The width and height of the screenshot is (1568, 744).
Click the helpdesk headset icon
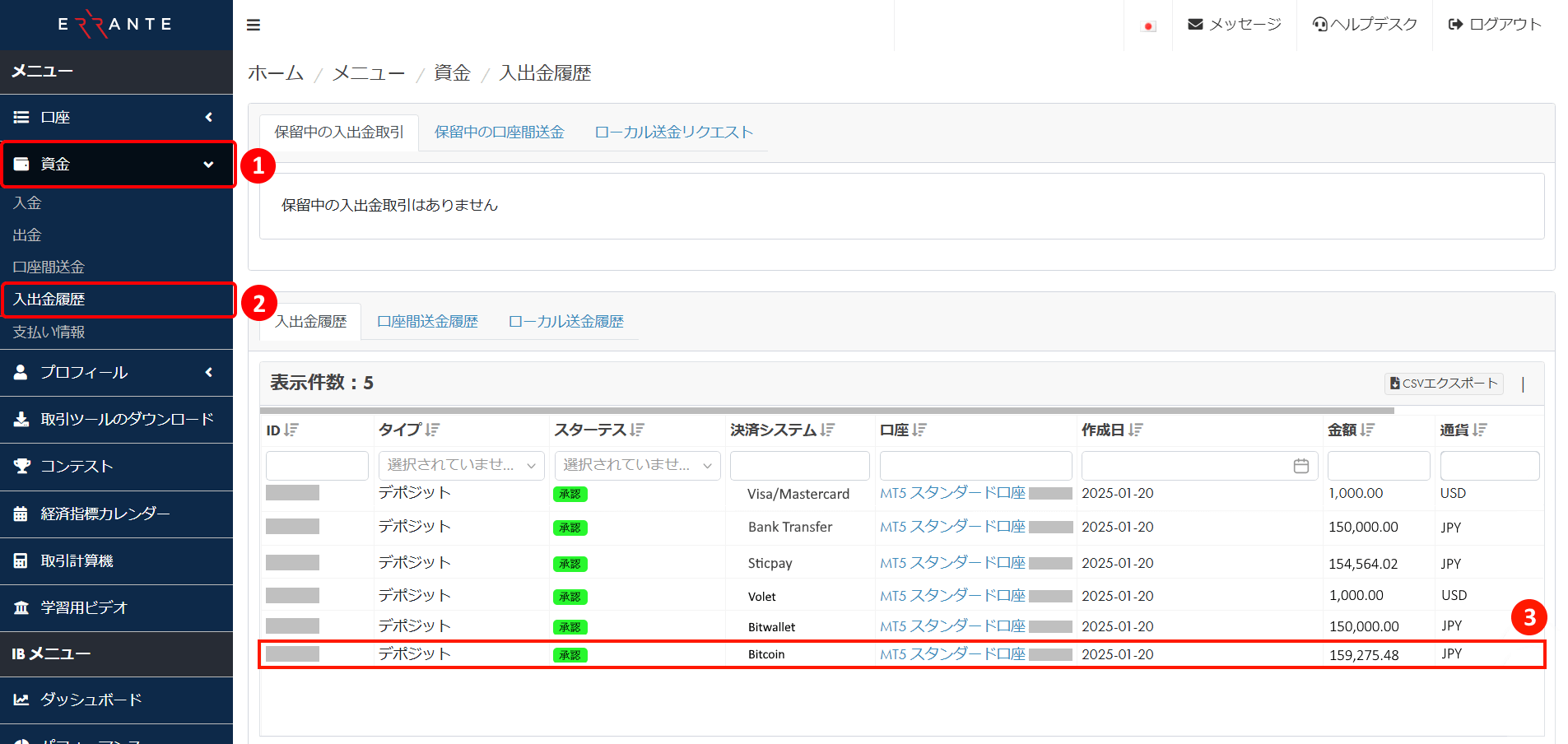[x=1321, y=24]
